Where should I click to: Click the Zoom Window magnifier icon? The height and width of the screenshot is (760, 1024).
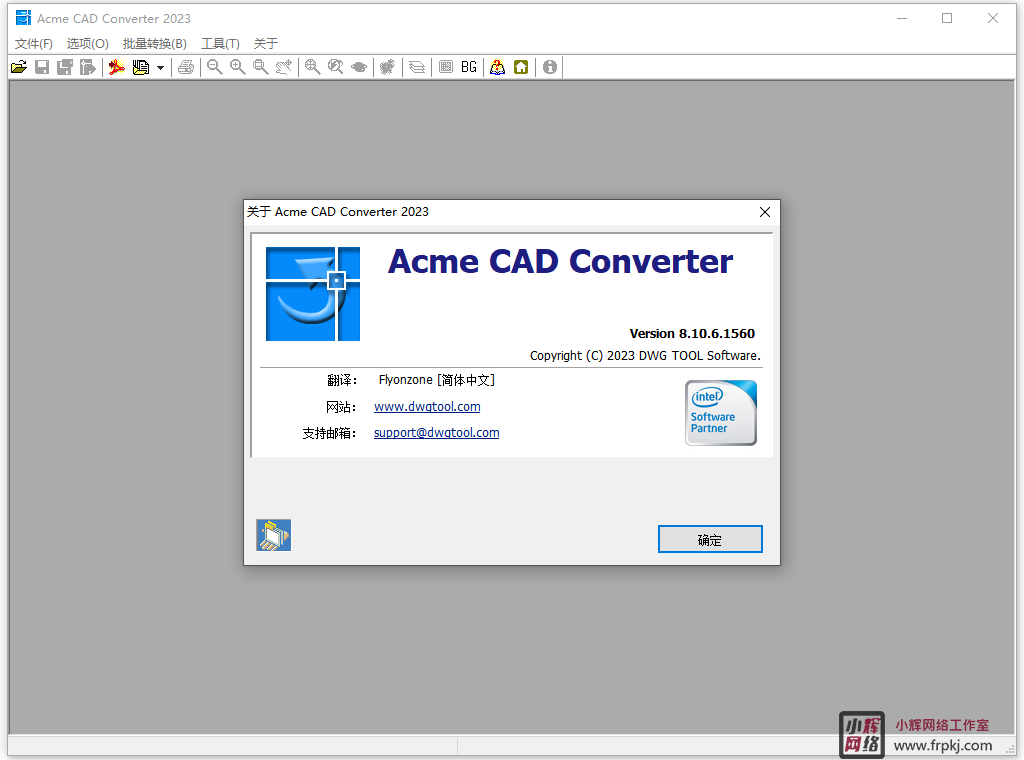click(x=261, y=67)
